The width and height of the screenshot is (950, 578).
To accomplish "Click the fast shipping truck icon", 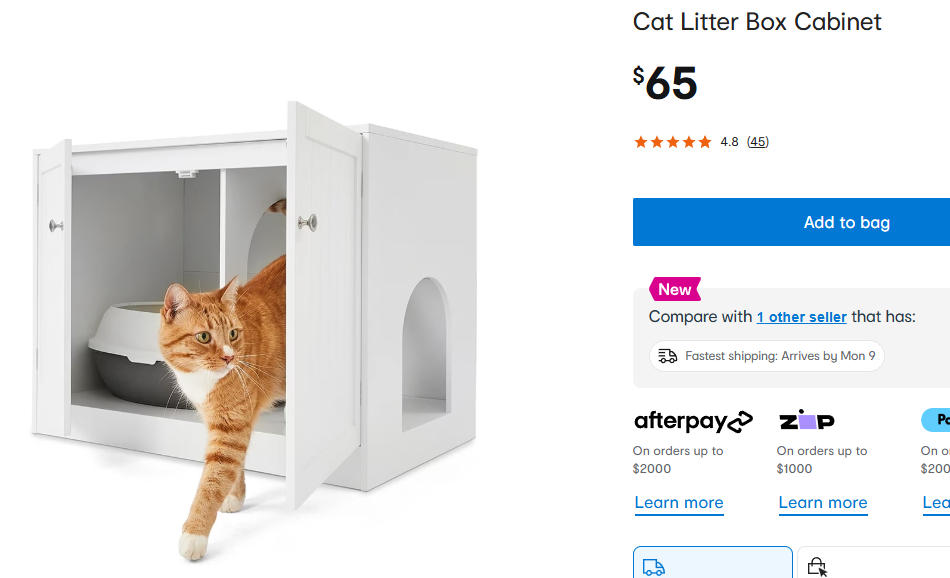I will [x=667, y=356].
